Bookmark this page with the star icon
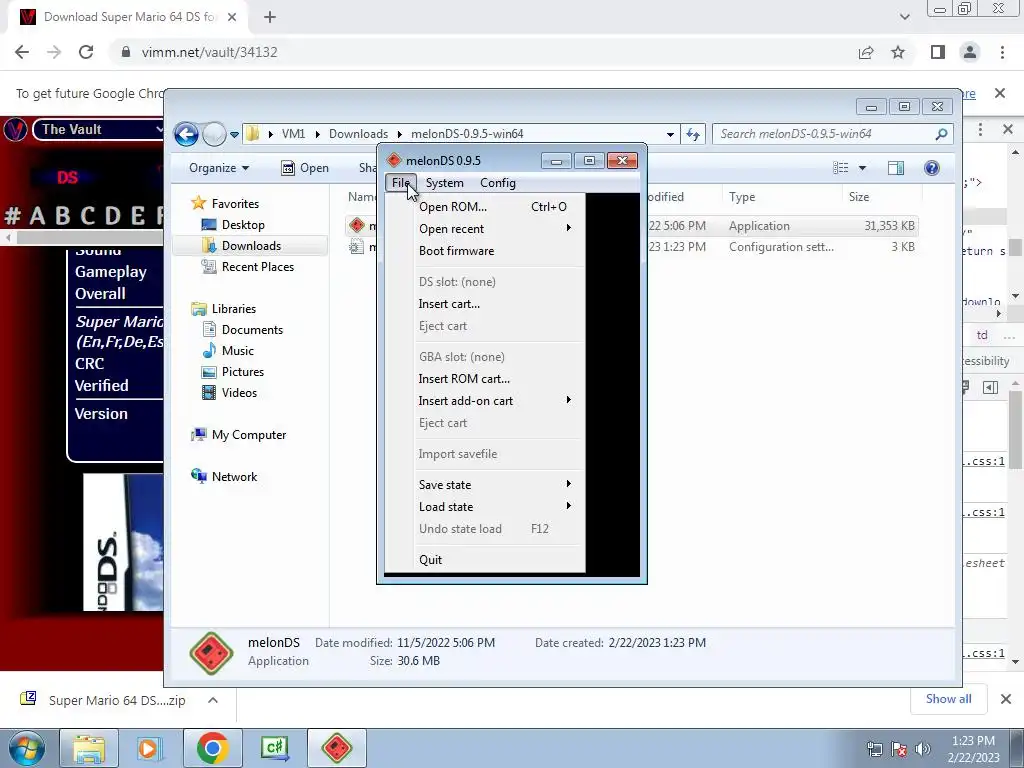Image resolution: width=1024 pixels, height=768 pixels. tap(898, 52)
